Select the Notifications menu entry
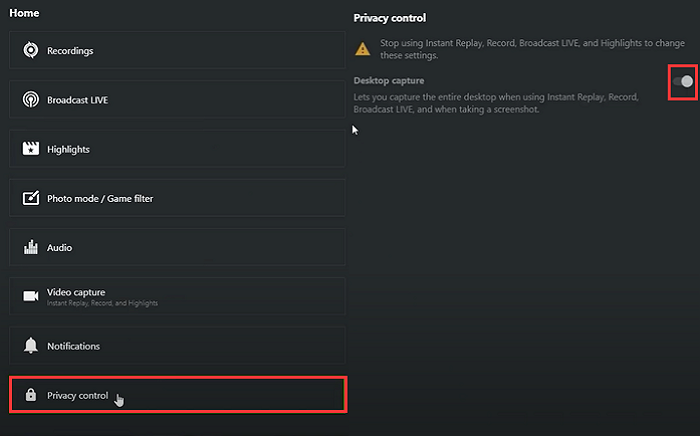Viewport: 700px width, 436px height. coord(177,346)
